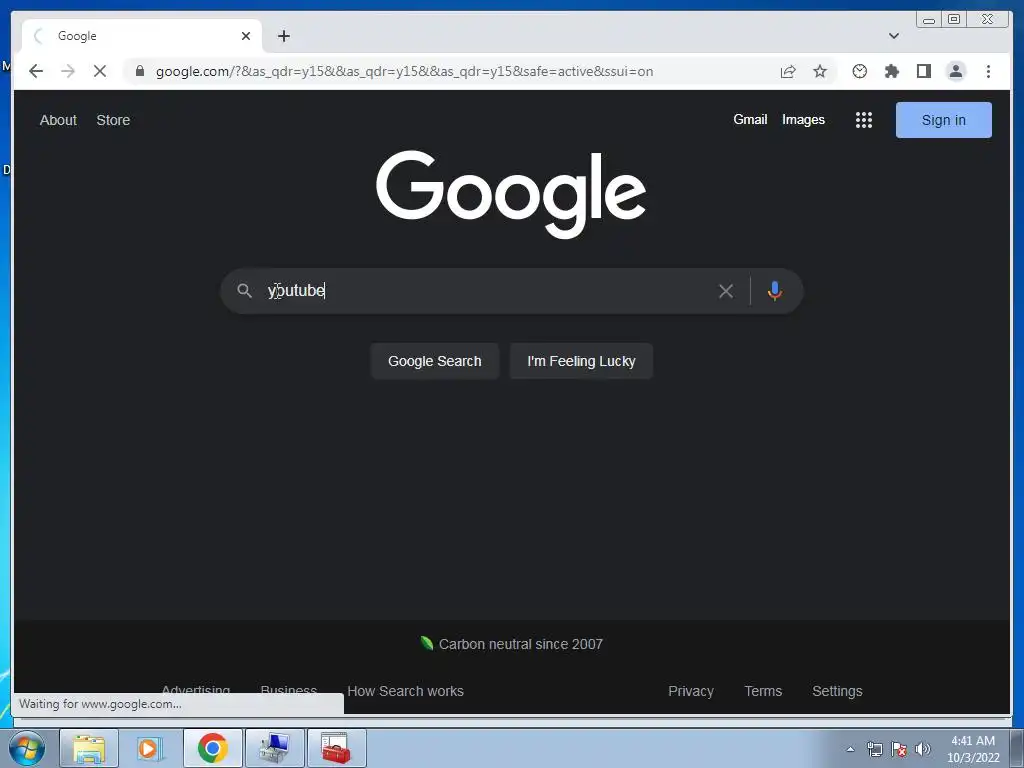This screenshot has width=1024, height=768.
Task: Open the About link
Action: pyautogui.click(x=58, y=120)
